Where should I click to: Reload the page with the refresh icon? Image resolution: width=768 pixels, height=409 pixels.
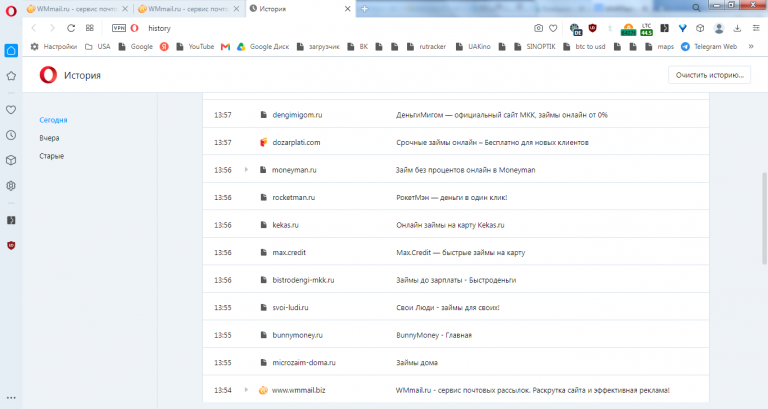[x=71, y=28]
